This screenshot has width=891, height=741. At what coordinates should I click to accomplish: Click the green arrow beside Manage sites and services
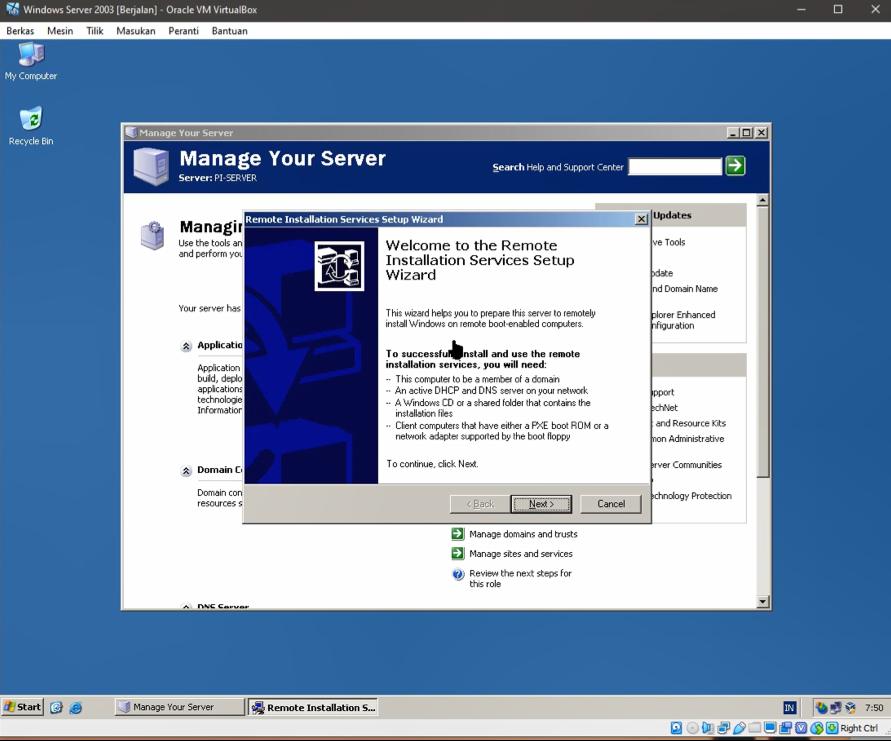[x=457, y=553]
